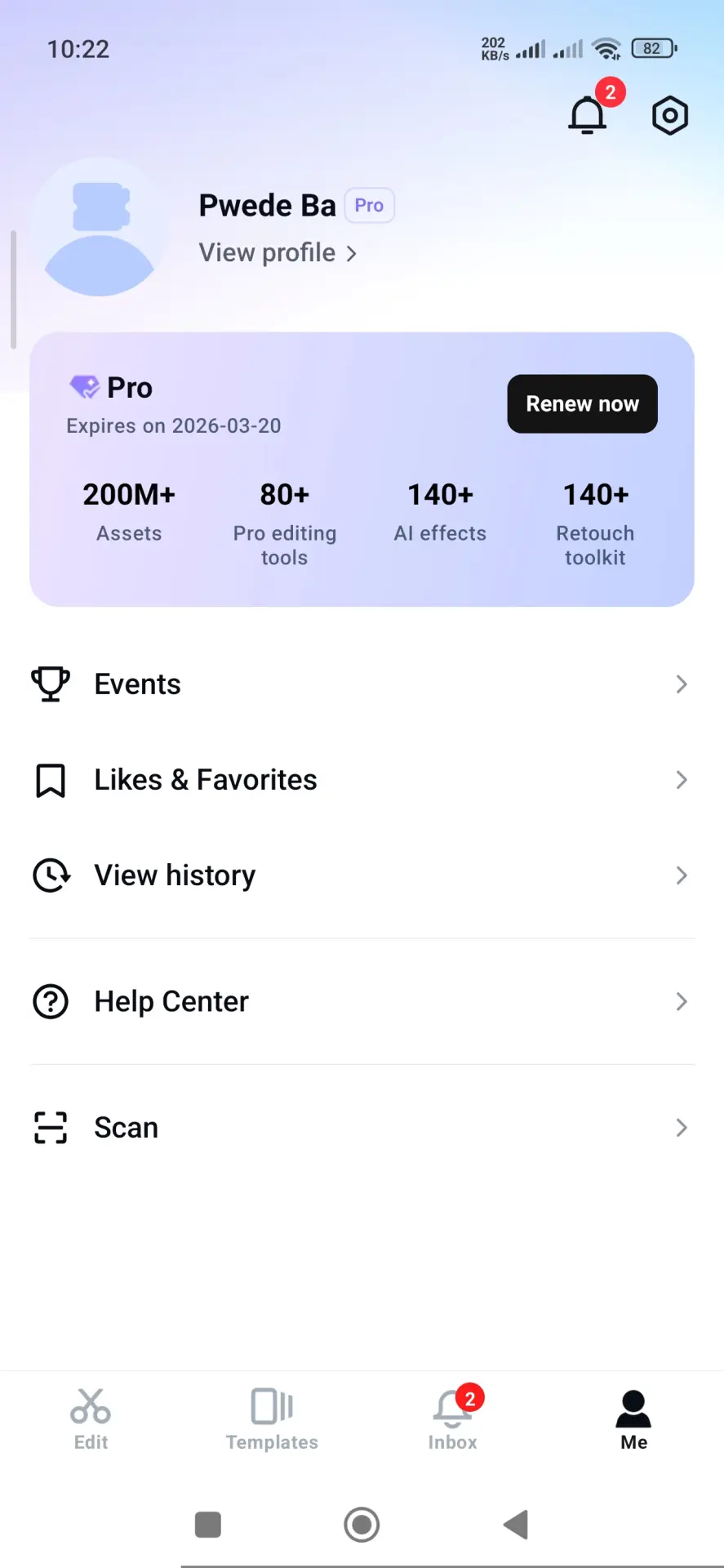Viewport: 724px width, 1568px height.
Task: Tap Android home navigation button
Action: [362, 1525]
